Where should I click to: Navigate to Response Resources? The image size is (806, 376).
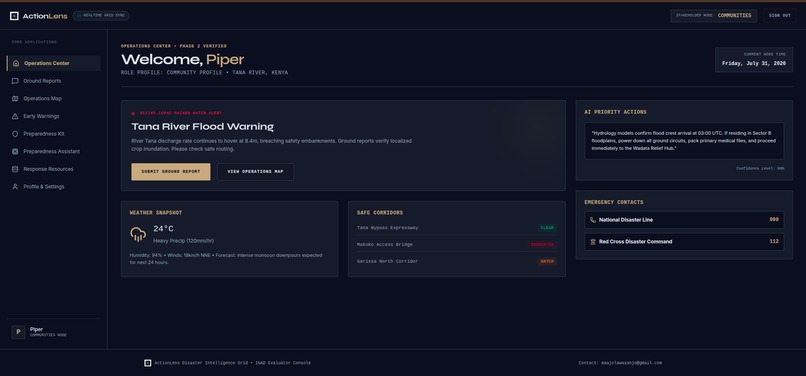click(53, 169)
